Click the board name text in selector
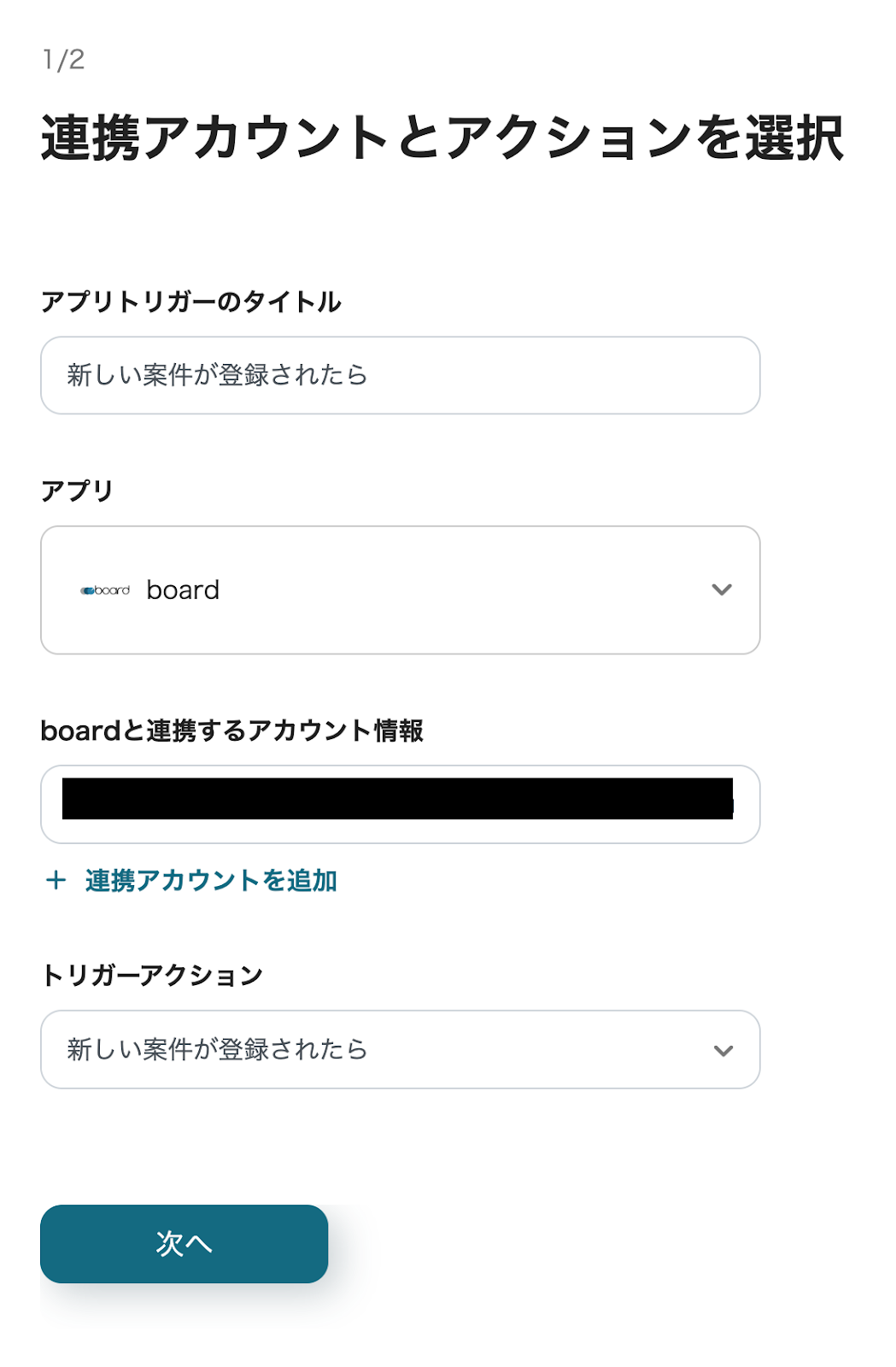This screenshot has width=896, height=1367. pos(183,590)
